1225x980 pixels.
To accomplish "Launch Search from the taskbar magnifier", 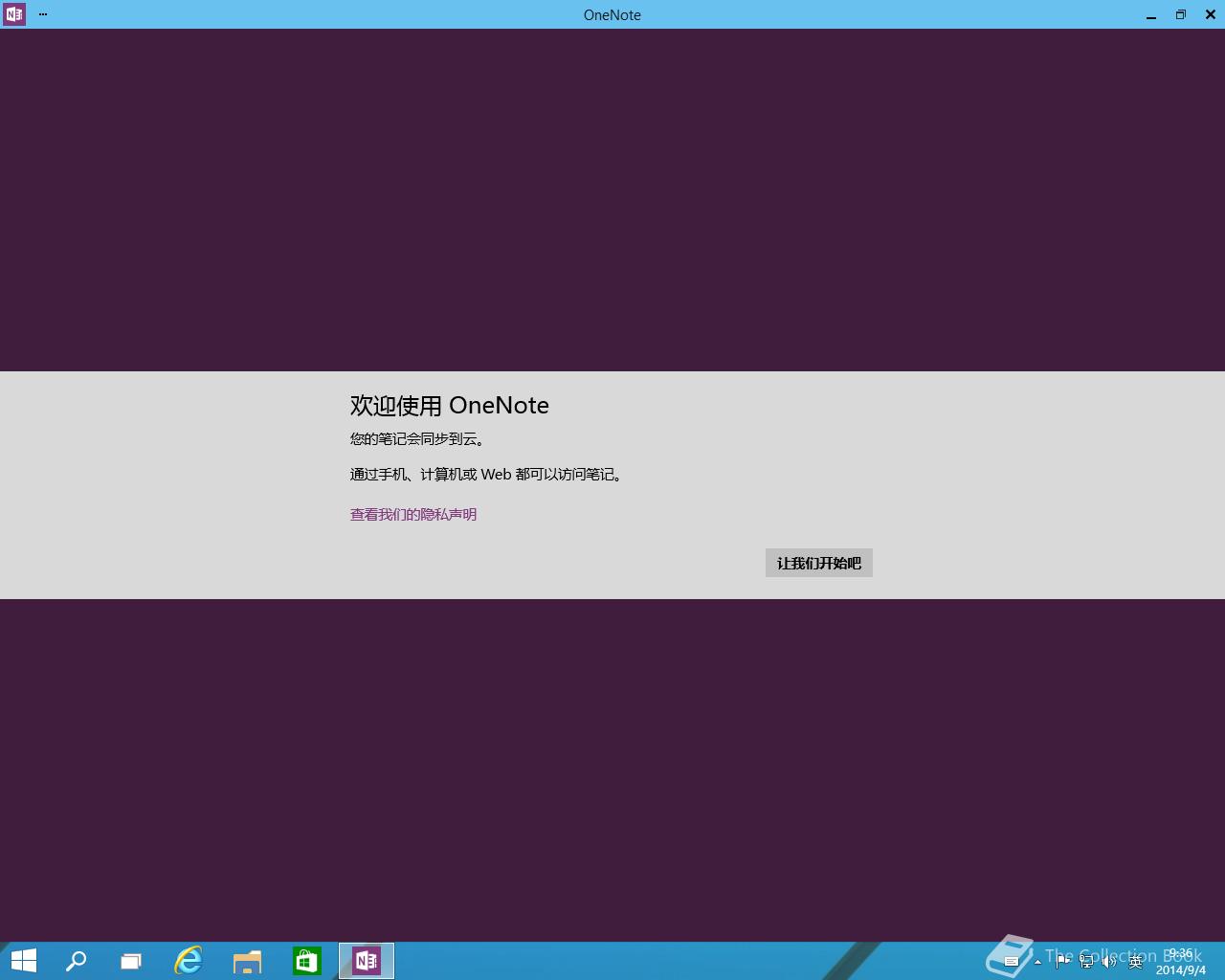I will (x=76, y=961).
